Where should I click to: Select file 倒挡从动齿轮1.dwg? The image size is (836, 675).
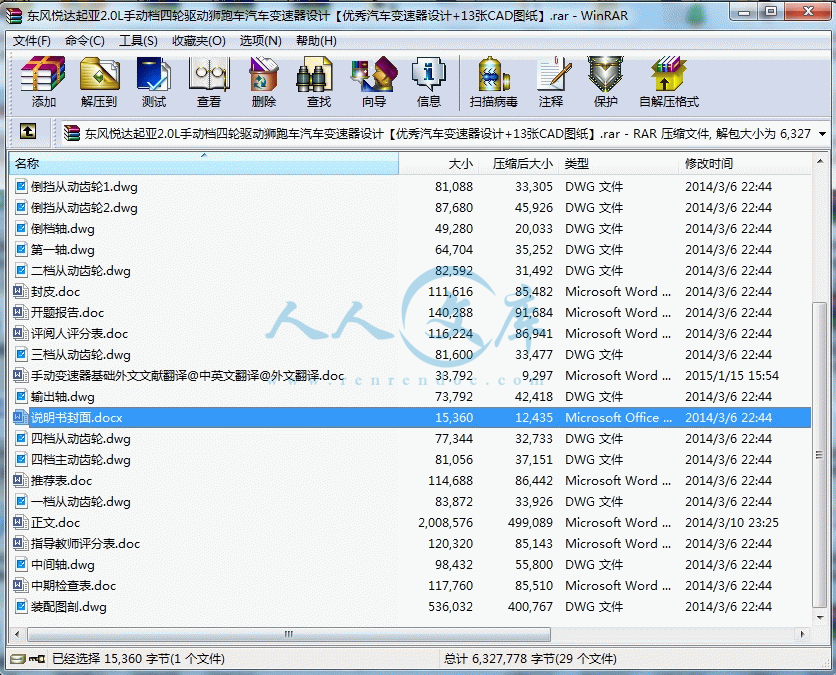(x=84, y=187)
